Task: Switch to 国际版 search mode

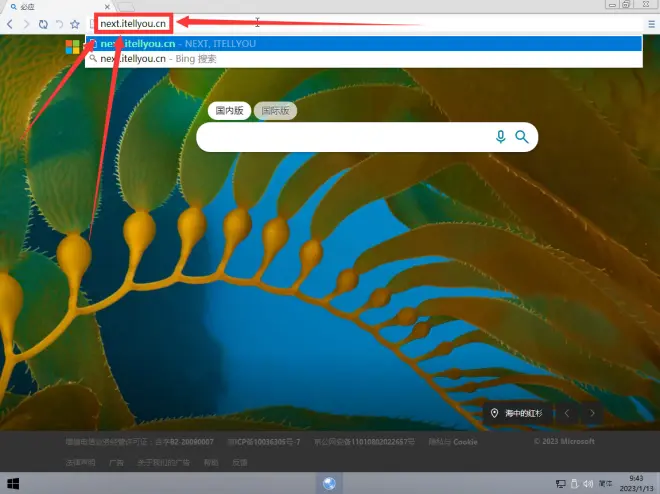Action: (275, 111)
